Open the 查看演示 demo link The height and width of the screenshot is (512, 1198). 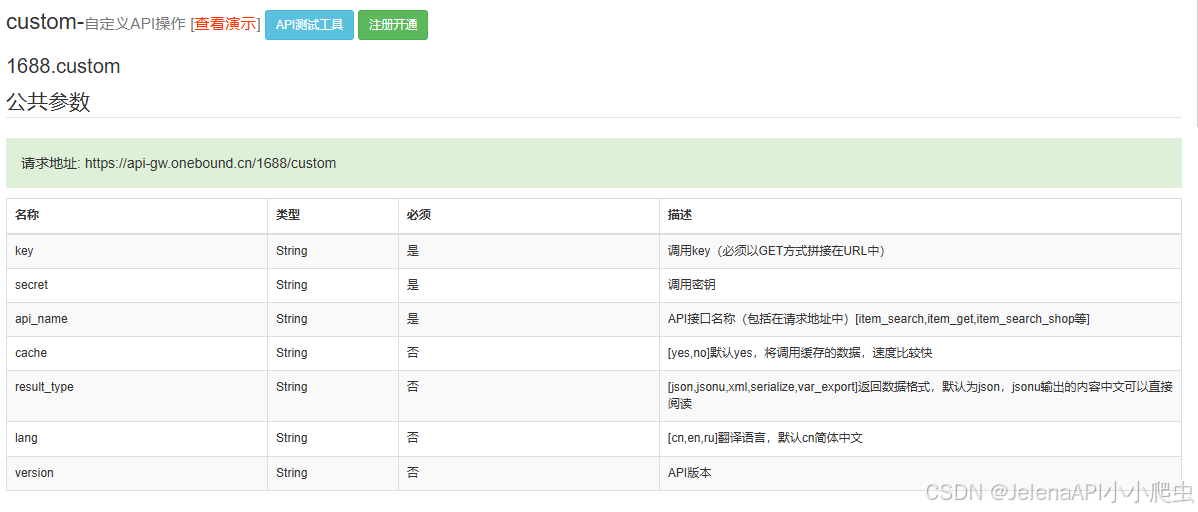225,24
